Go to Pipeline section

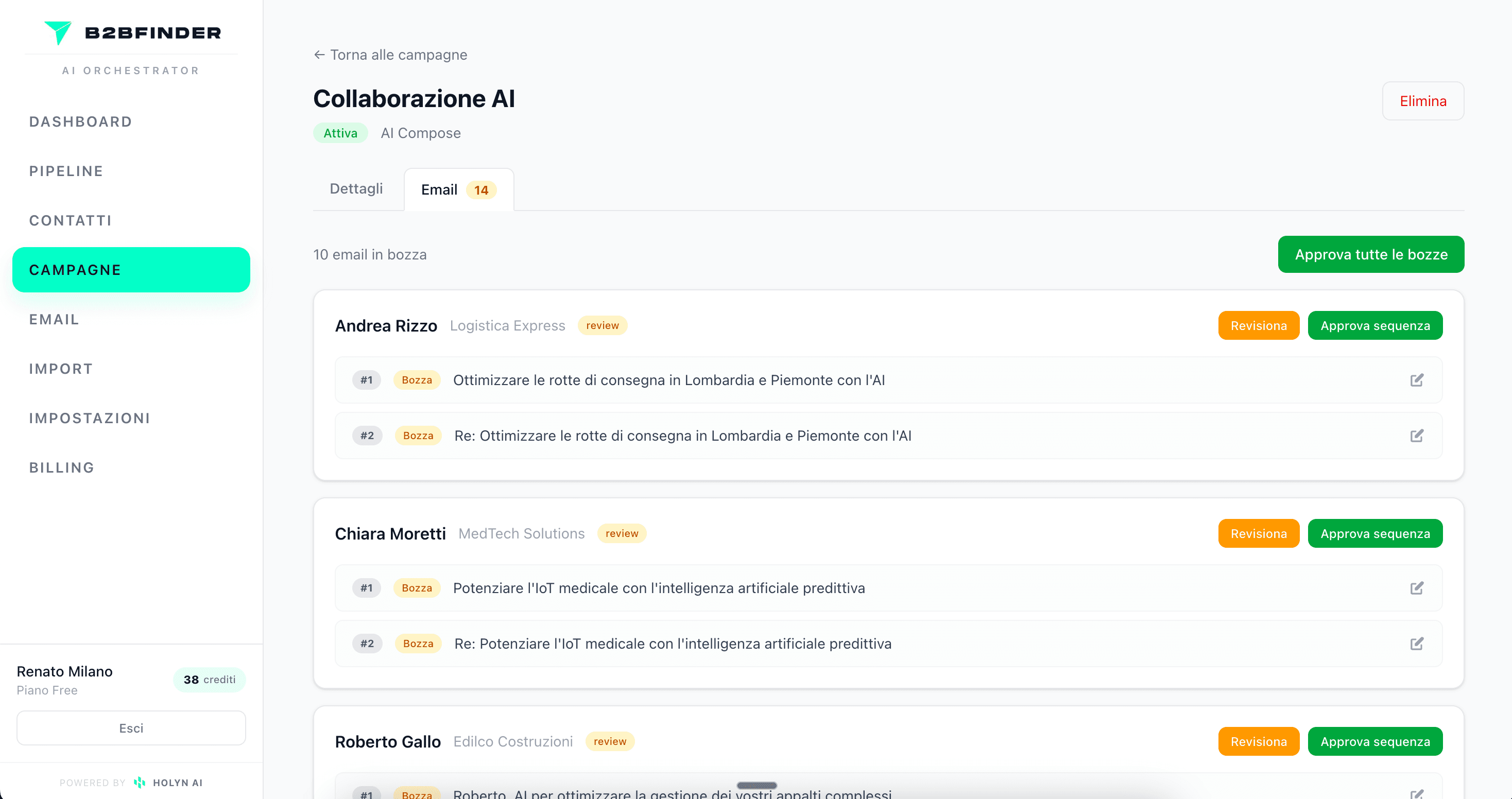click(x=66, y=171)
